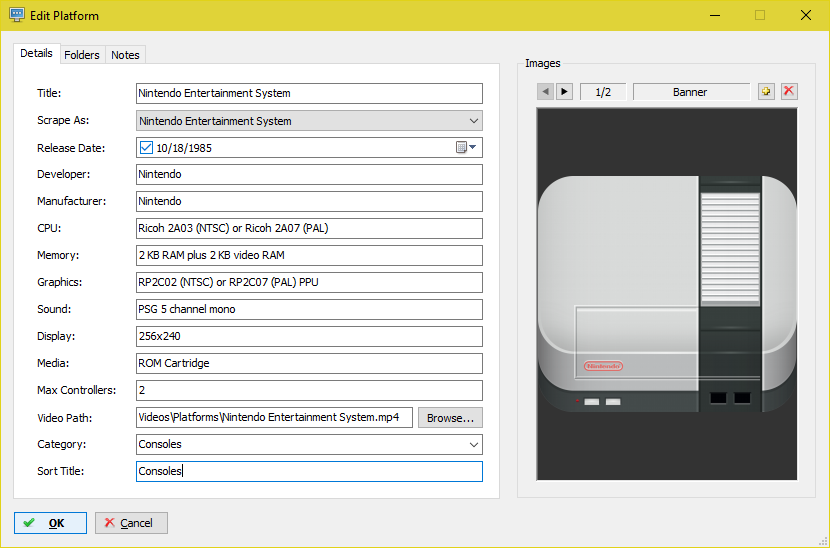Click the Edit Platform window icon

click(x=17, y=15)
